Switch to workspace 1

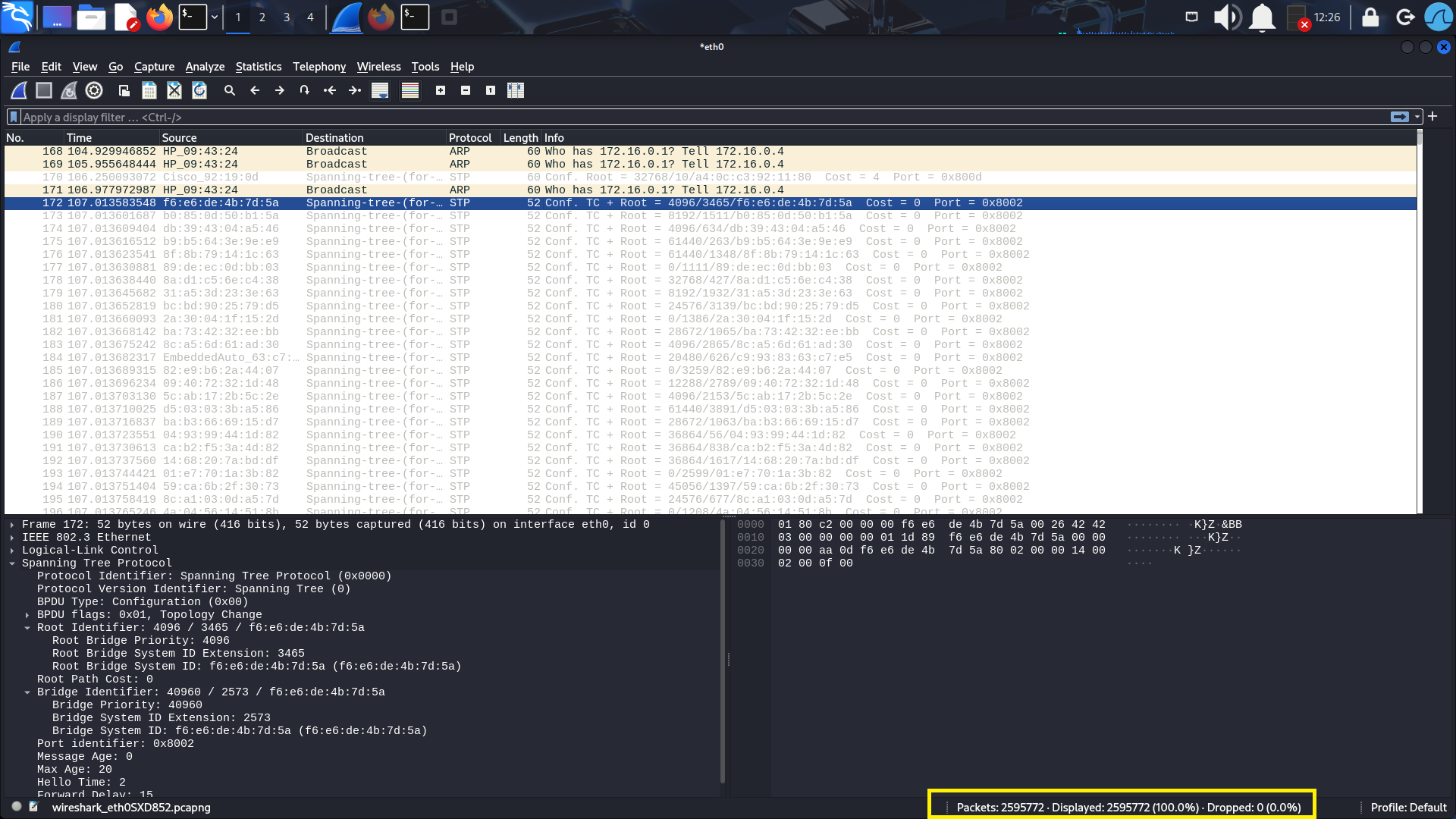pyautogui.click(x=238, y=17)
